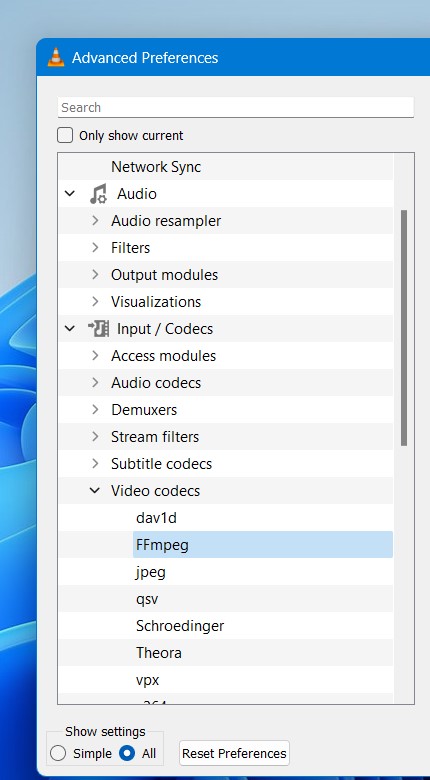Select the Simple settings radio button

58,753
